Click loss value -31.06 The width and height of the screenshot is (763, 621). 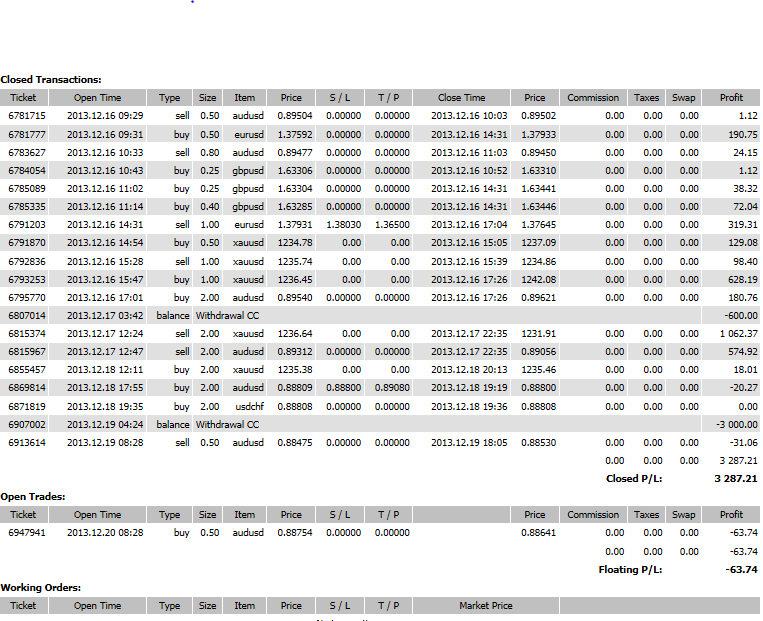tap(744, 442)
